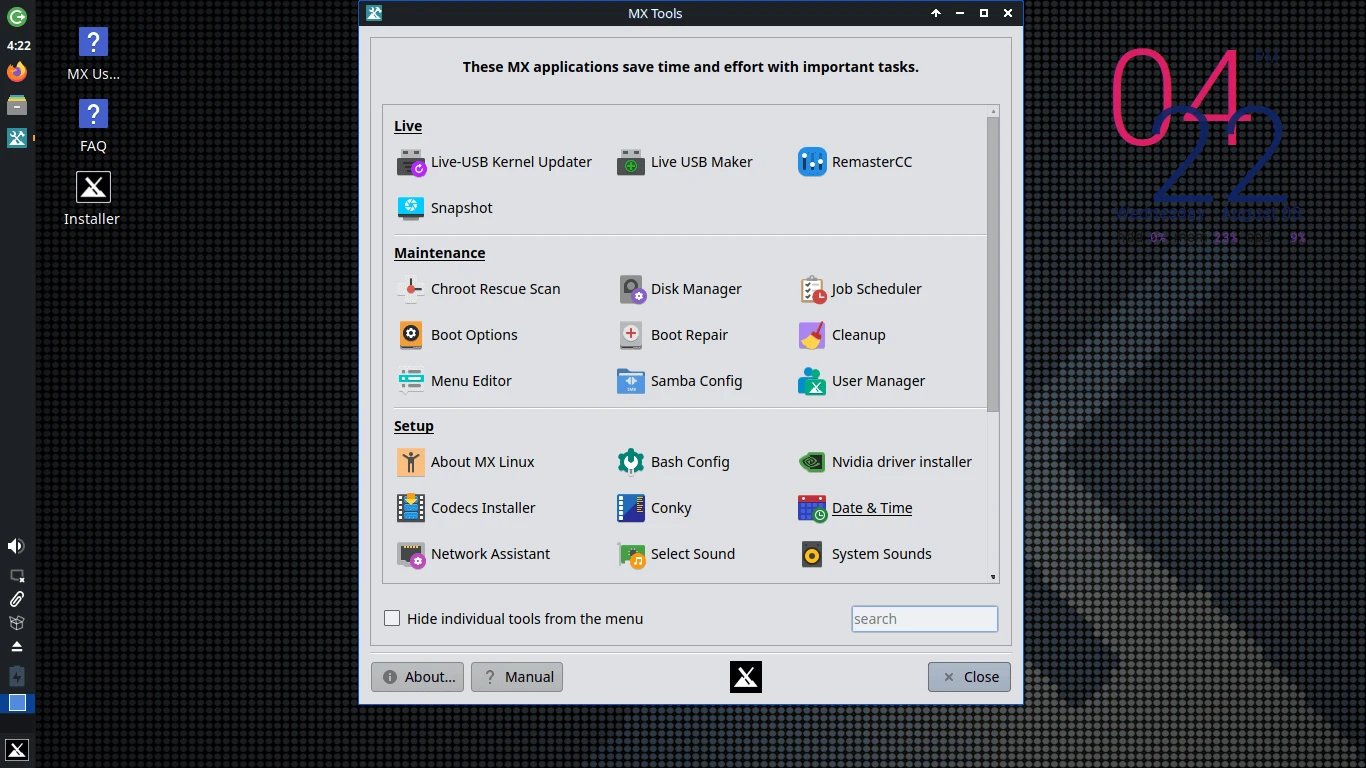Click inside the search field
This screenshot has width=1366, height=768.
point(923,618)
